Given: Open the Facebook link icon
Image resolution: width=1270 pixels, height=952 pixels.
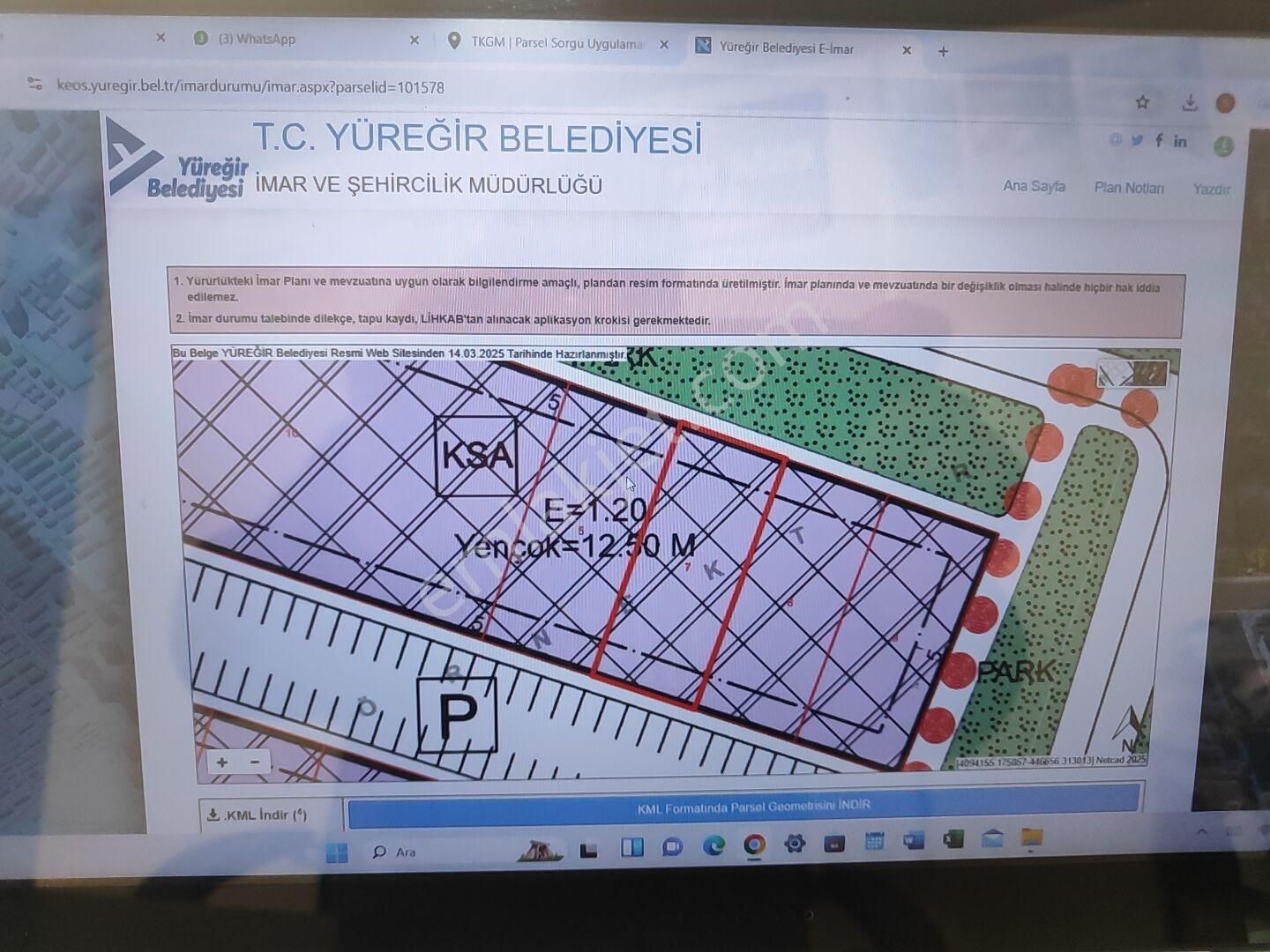Looking at the screenshot, I should [x=1158, y=140].
